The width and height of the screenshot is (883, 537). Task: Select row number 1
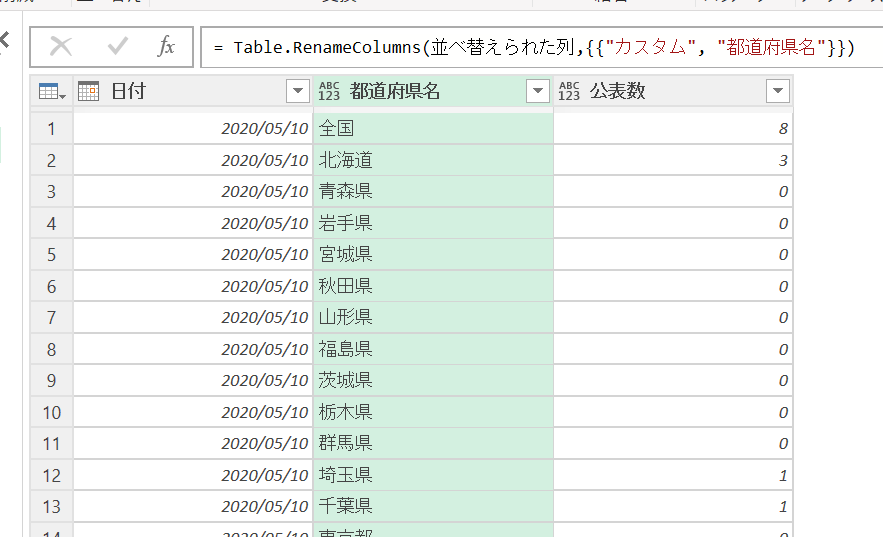pyautogui.click(x=51, y=129)
